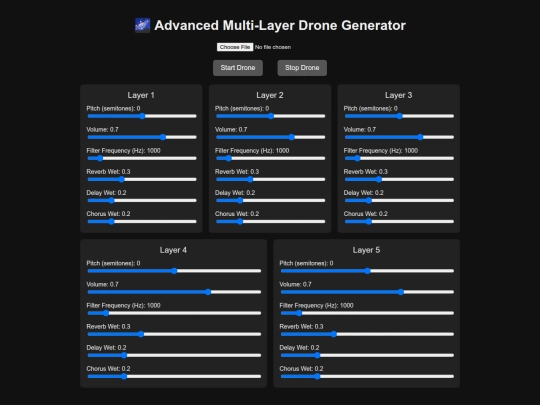
Task: Click Layer 2 Reverb Wet slider
Action: [271, 179]
